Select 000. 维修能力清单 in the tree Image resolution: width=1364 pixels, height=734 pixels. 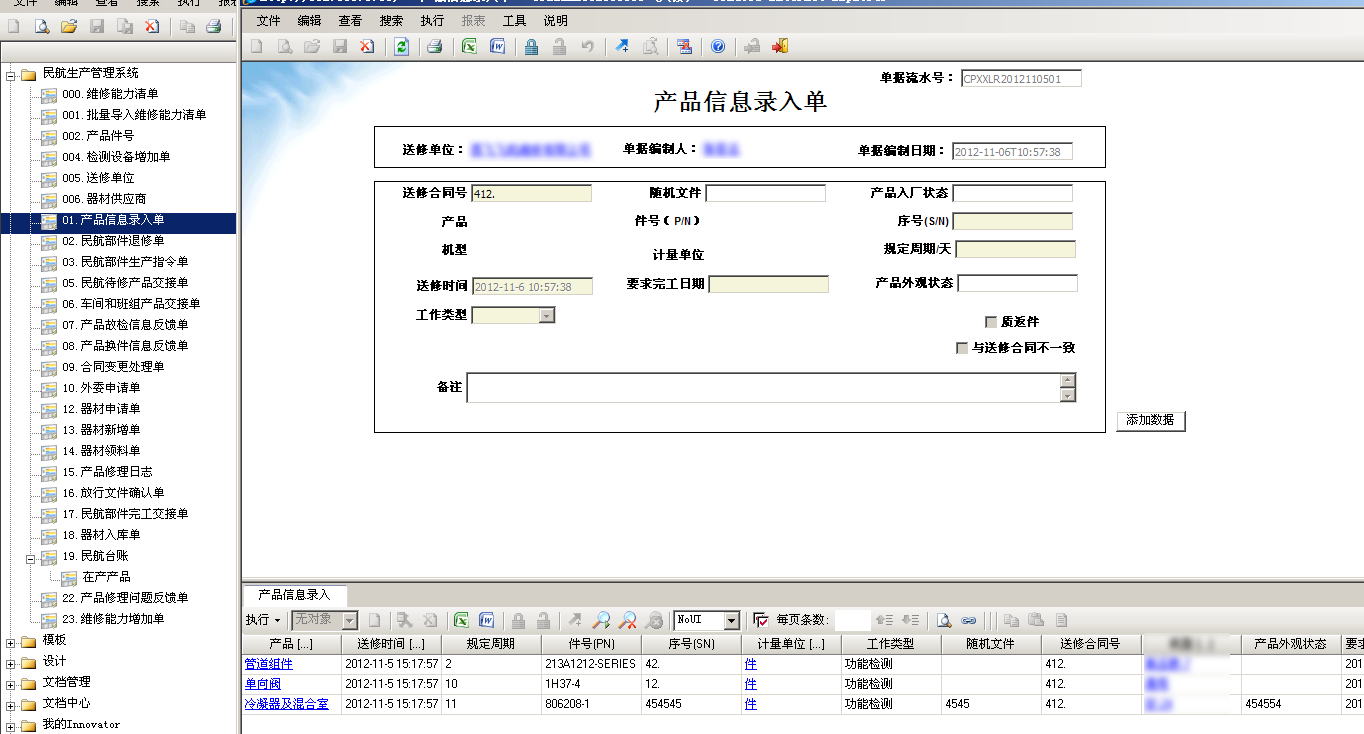coord(110,94)
